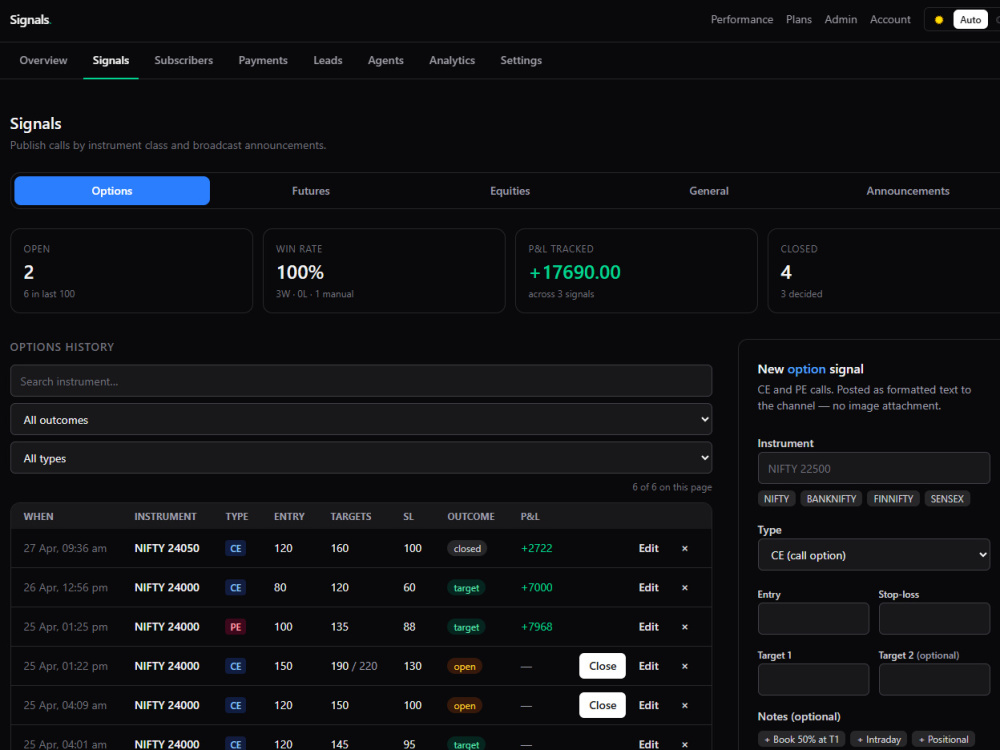The image size is (1000, 750).
Task: Remove the 25 Apr 01:25 pm PE signal
Action: [684, 627]
